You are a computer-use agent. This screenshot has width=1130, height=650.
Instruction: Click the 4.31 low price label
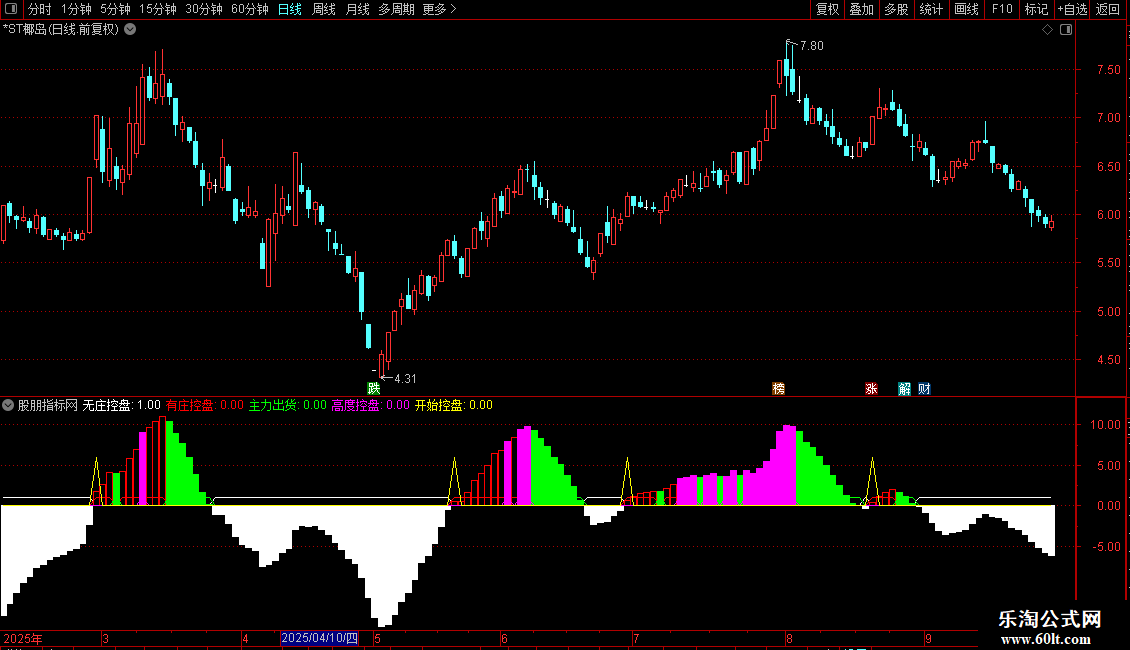tap(405, 378)
